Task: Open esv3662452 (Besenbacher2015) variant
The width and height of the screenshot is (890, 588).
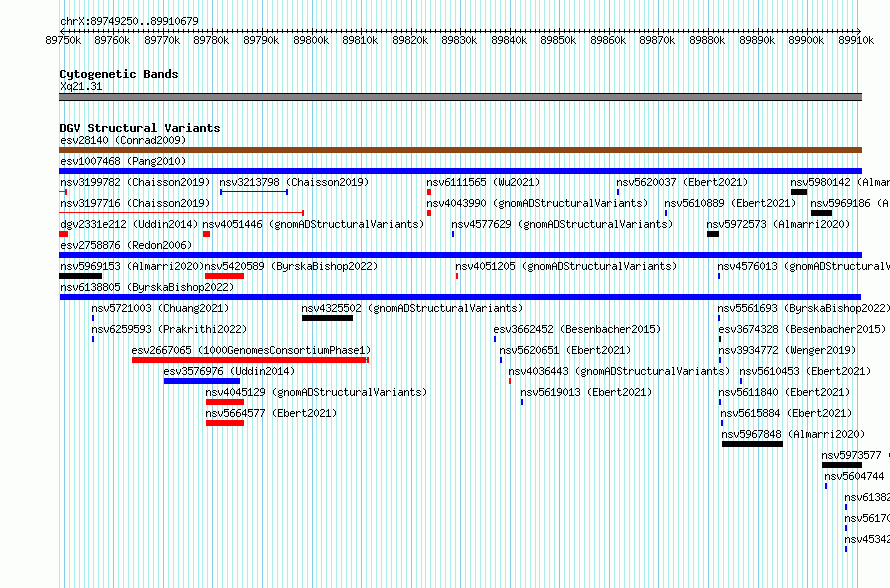Action: point(577,329)
